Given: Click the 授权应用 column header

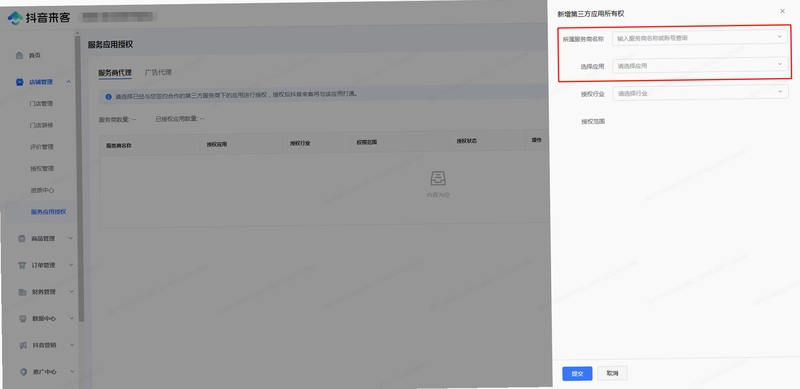Looking at the screenshot, I should 217,144.
